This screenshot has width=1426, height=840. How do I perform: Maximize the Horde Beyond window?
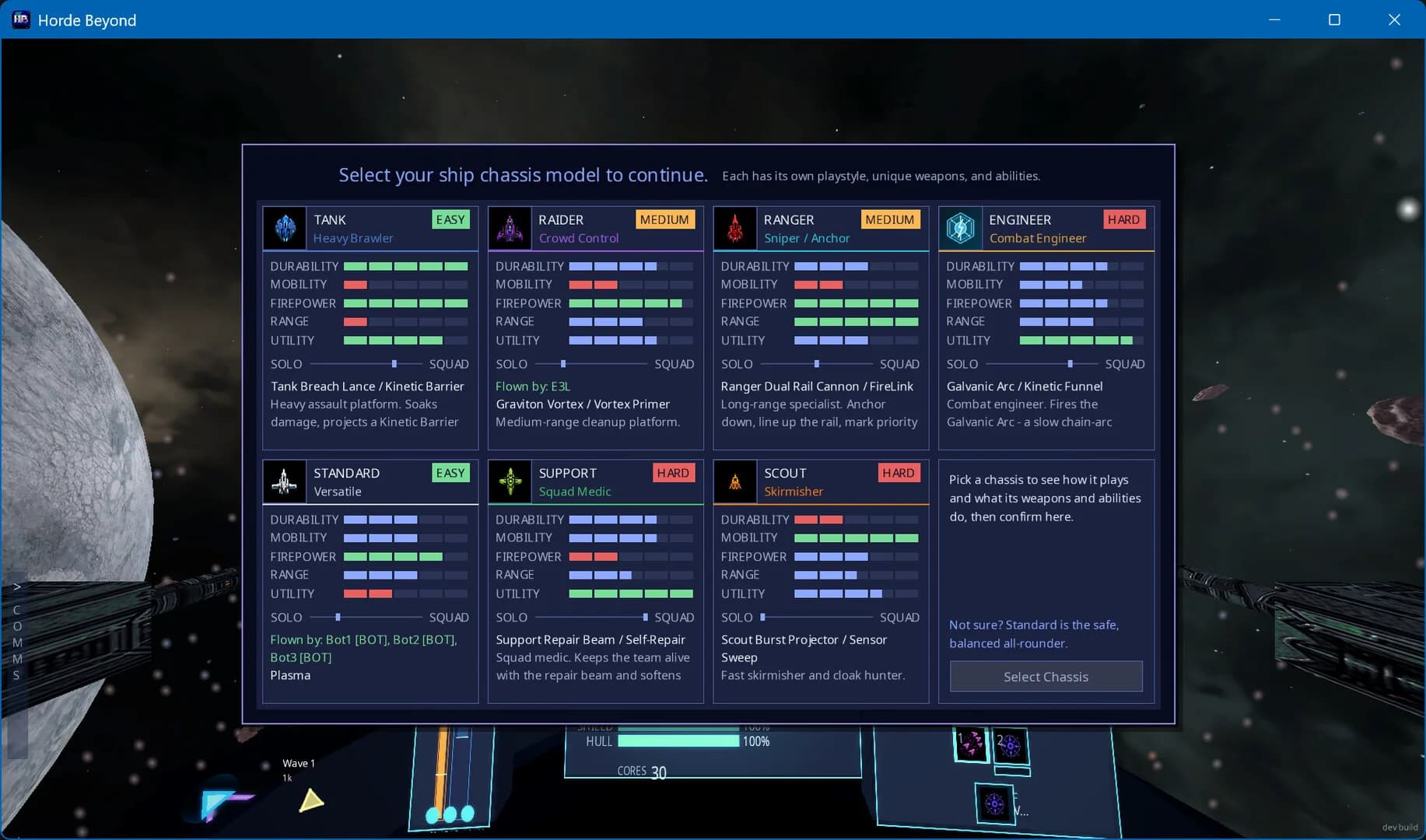coord(1334,19)
